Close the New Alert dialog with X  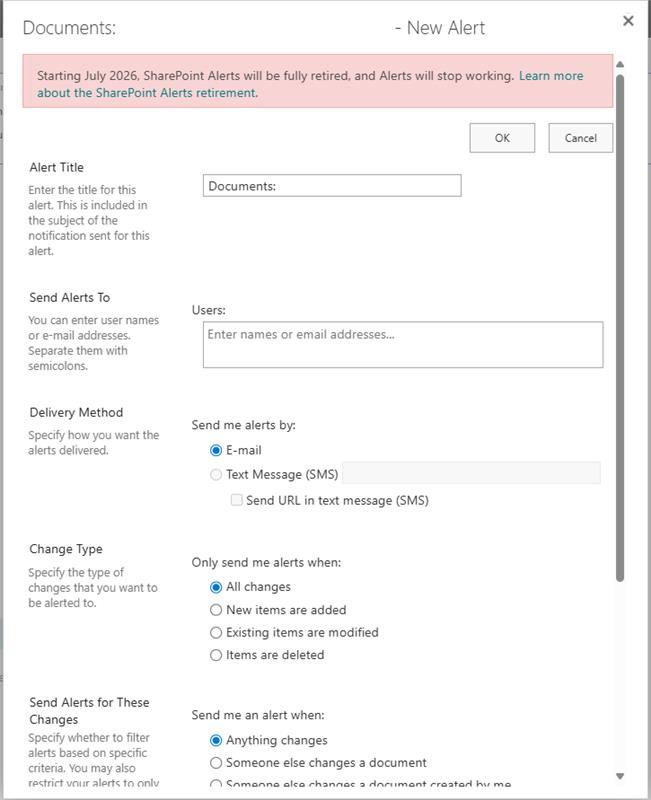(x=628, y=21)
